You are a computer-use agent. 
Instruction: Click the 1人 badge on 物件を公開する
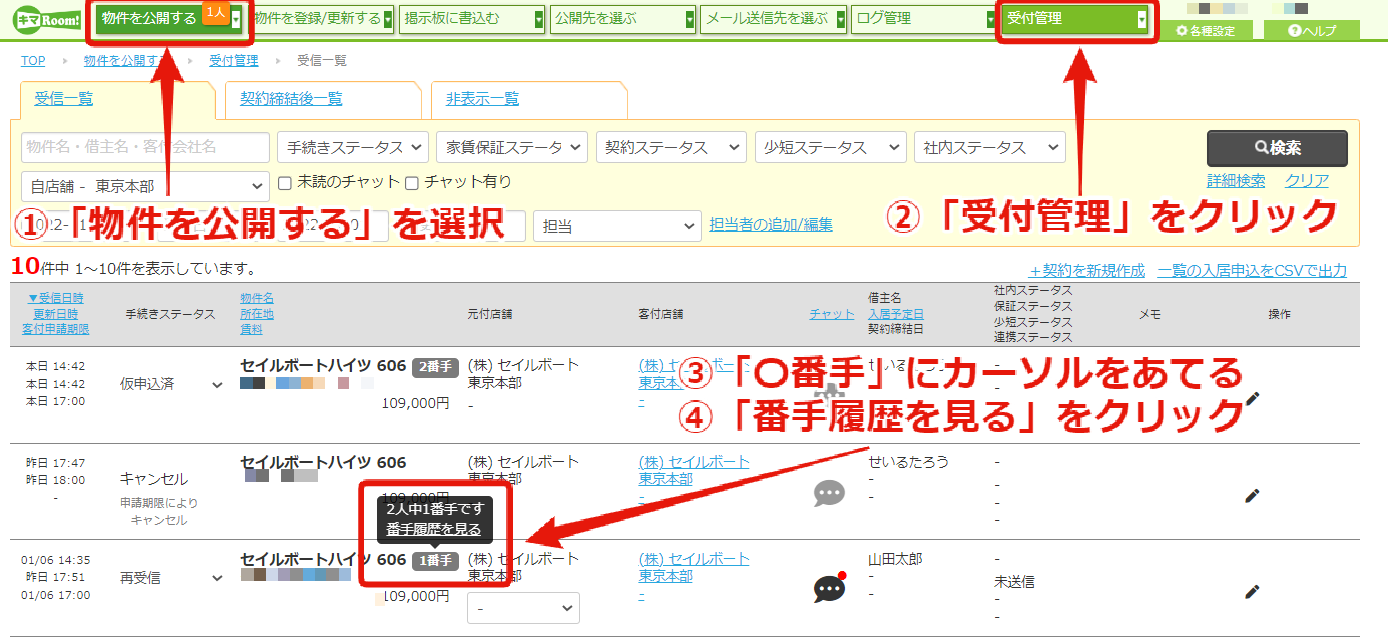tap(215, 11)
